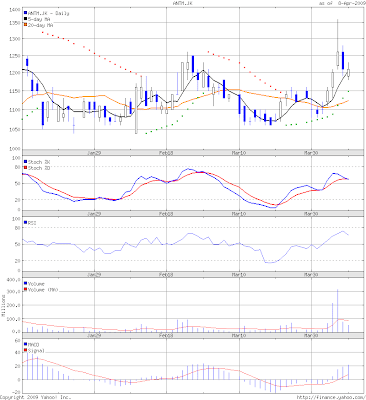Click the 1300 price axis value
The image size is (366, 400).
tap(15, 39)
